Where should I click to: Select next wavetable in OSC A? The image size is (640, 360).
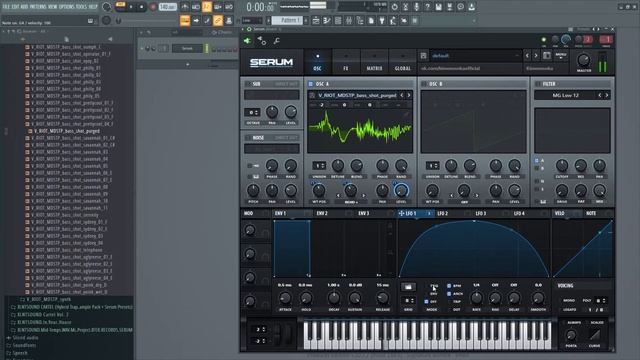(x=409, y=95)
